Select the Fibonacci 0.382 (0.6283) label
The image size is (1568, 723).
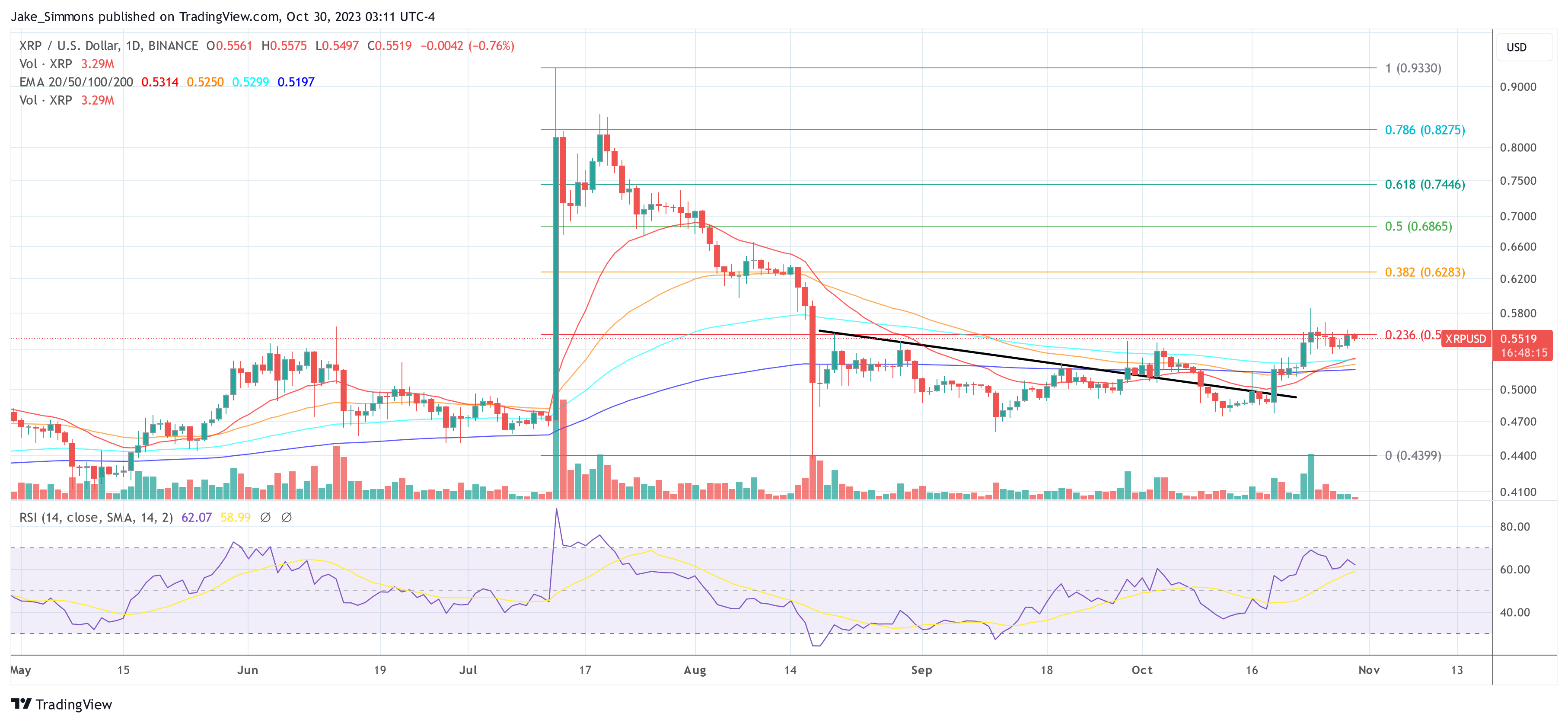click(1425, 272)
